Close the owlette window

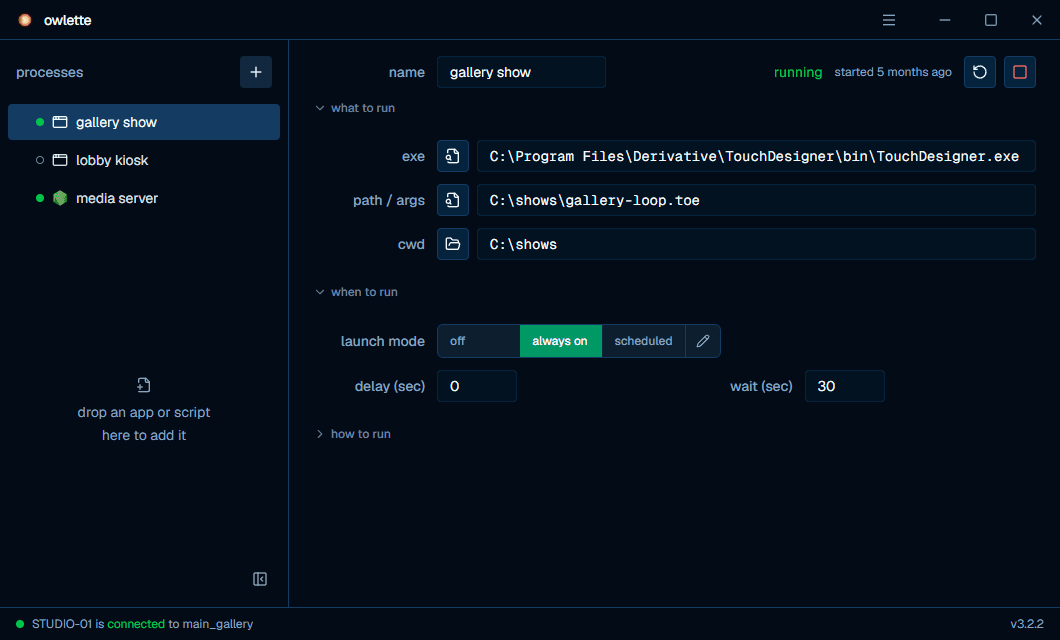pyautogui.click(x=1036, y=20)
